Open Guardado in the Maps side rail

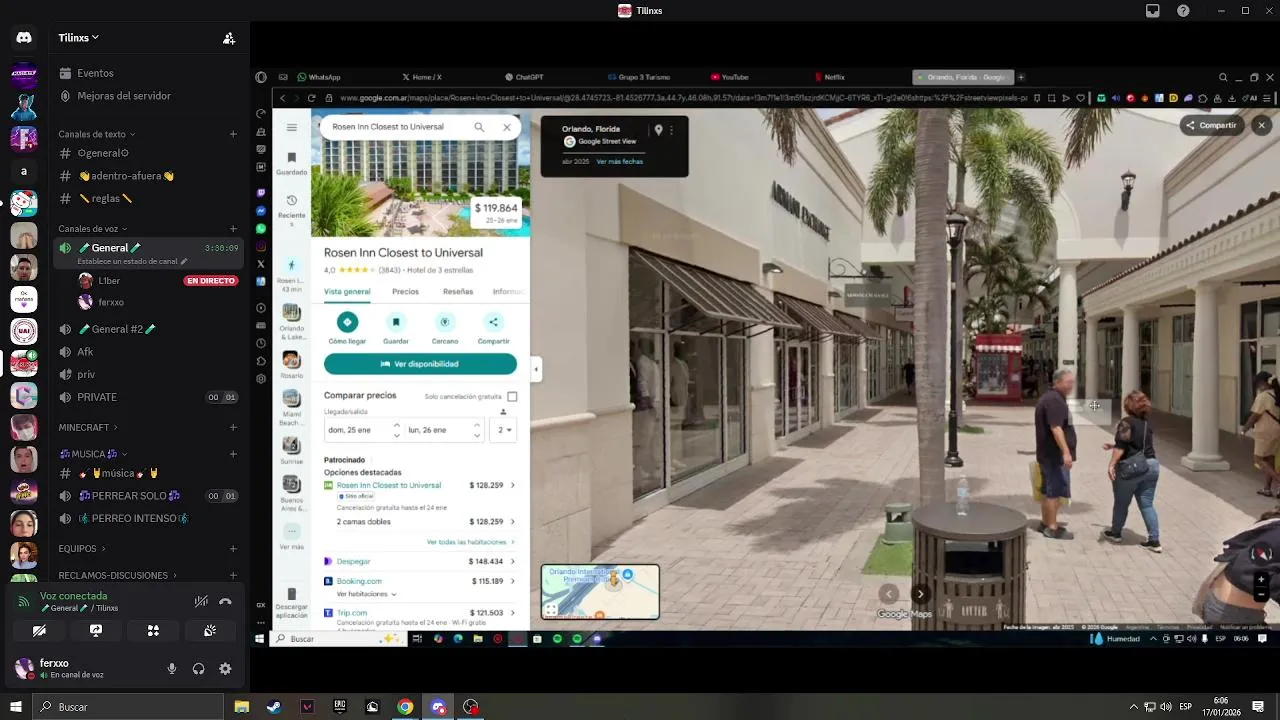[291, 164]
